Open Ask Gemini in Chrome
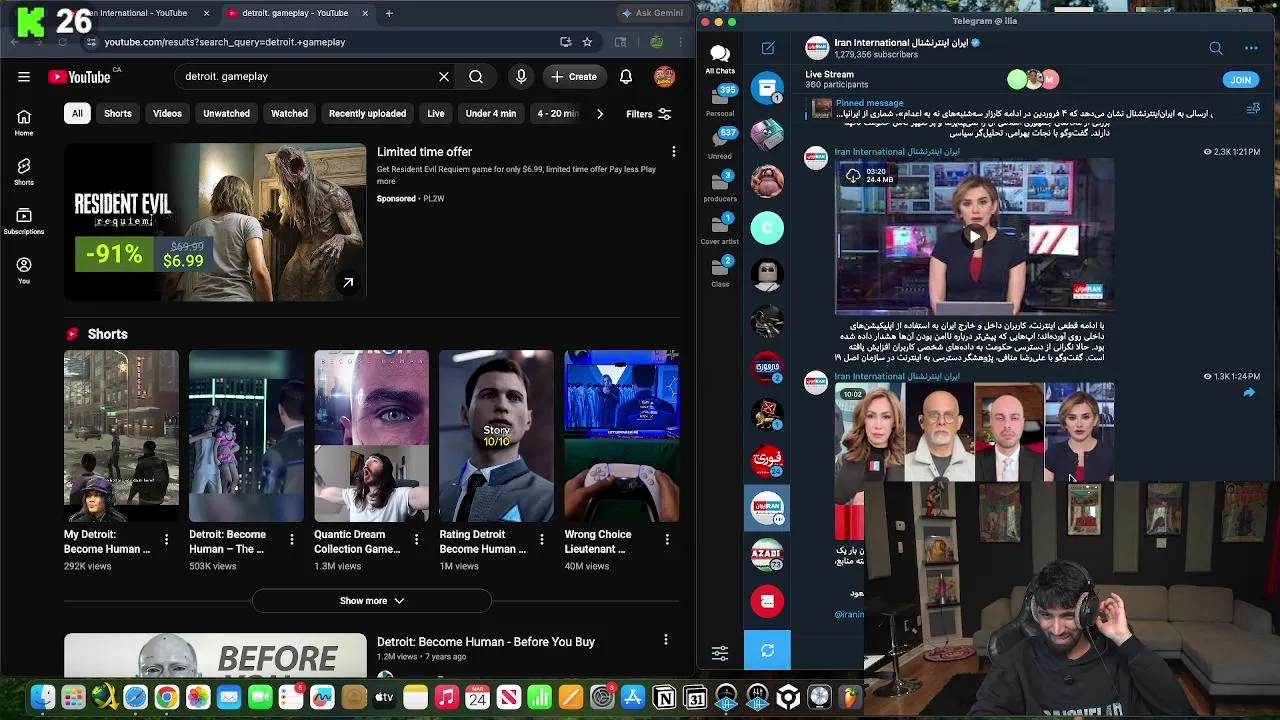The height and width of the screenshot is (720, 1280). pyautogui.click(x=652, y=13)
